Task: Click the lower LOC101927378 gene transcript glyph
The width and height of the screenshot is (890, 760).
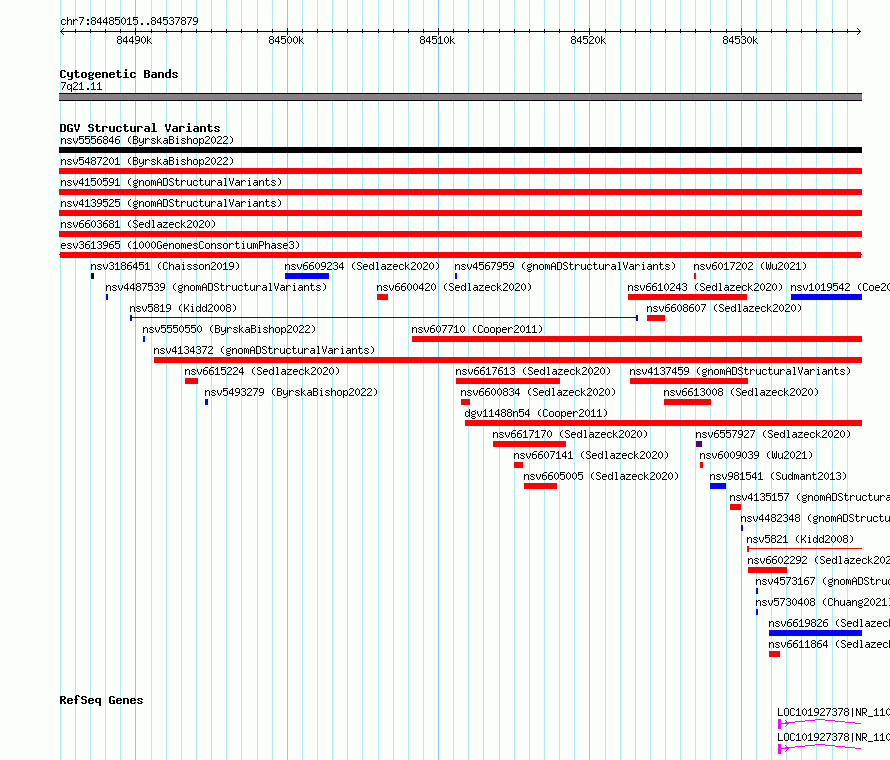Action: [820, 749]
